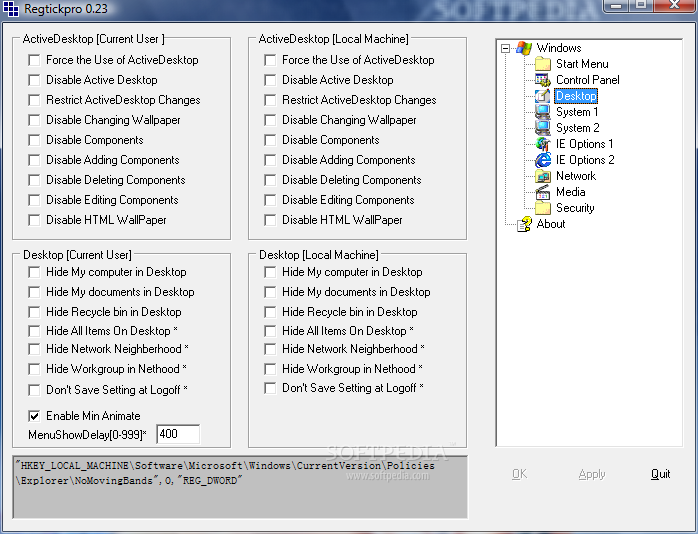The height and width of the screenshot is (534, 698).
Task: Click the System 1 monitor icon
Action: [x=543, y=112]
